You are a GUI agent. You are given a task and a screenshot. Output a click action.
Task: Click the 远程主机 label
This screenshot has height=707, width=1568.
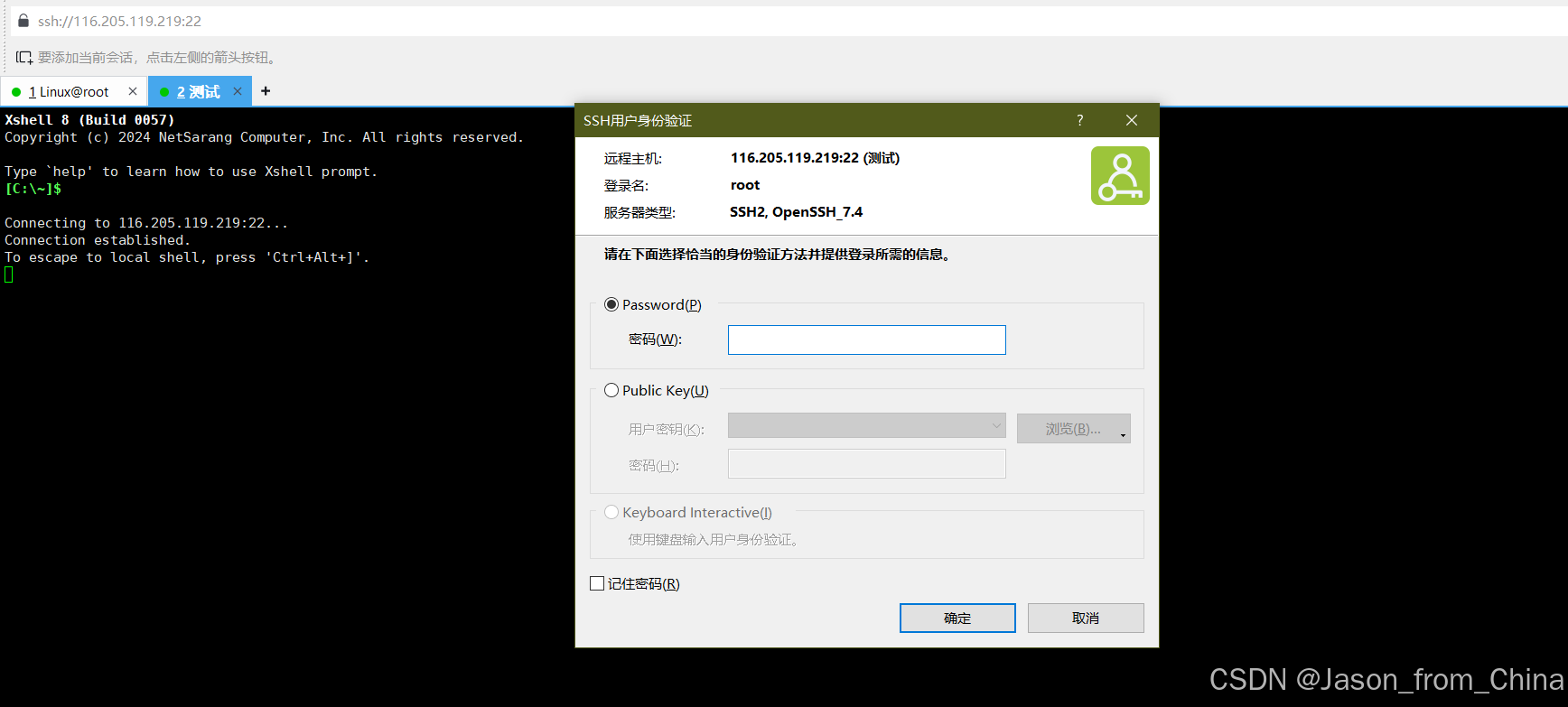(x=632, y=158)
